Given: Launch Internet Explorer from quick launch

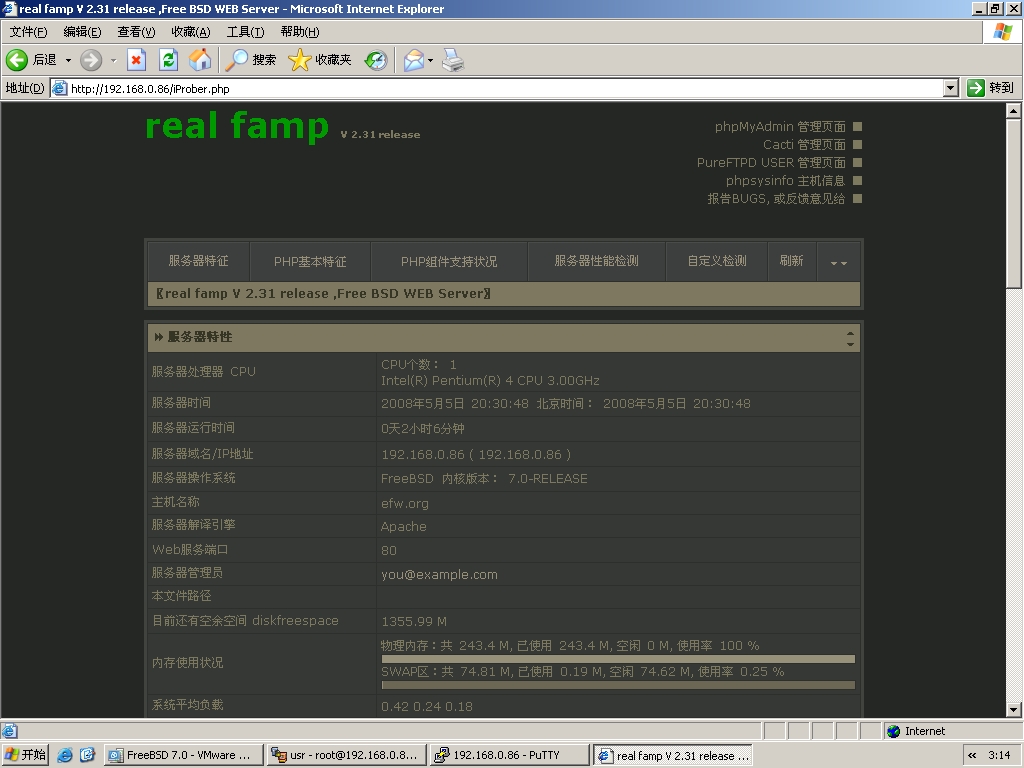Looking at the screenshot, I should pyautogui.click(x=65, y=755).
